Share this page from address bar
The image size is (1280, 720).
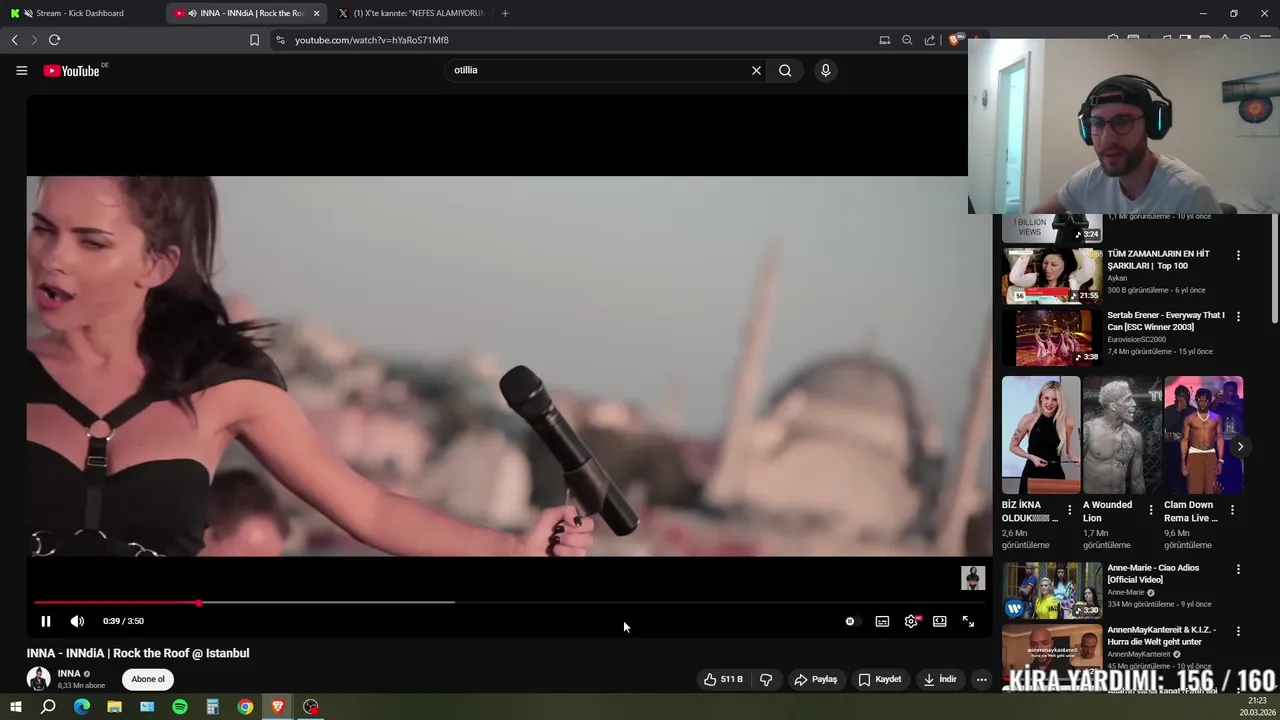(x=930, y=40)
